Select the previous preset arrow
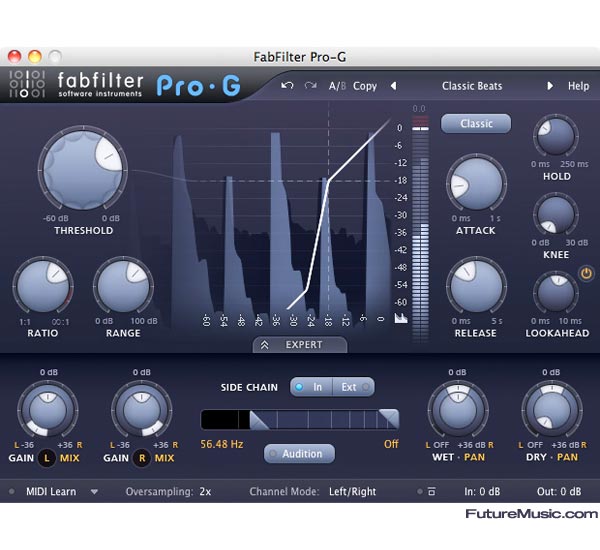Image resolution: width=600 pixels, height=550 pixels. click(393, 86)
